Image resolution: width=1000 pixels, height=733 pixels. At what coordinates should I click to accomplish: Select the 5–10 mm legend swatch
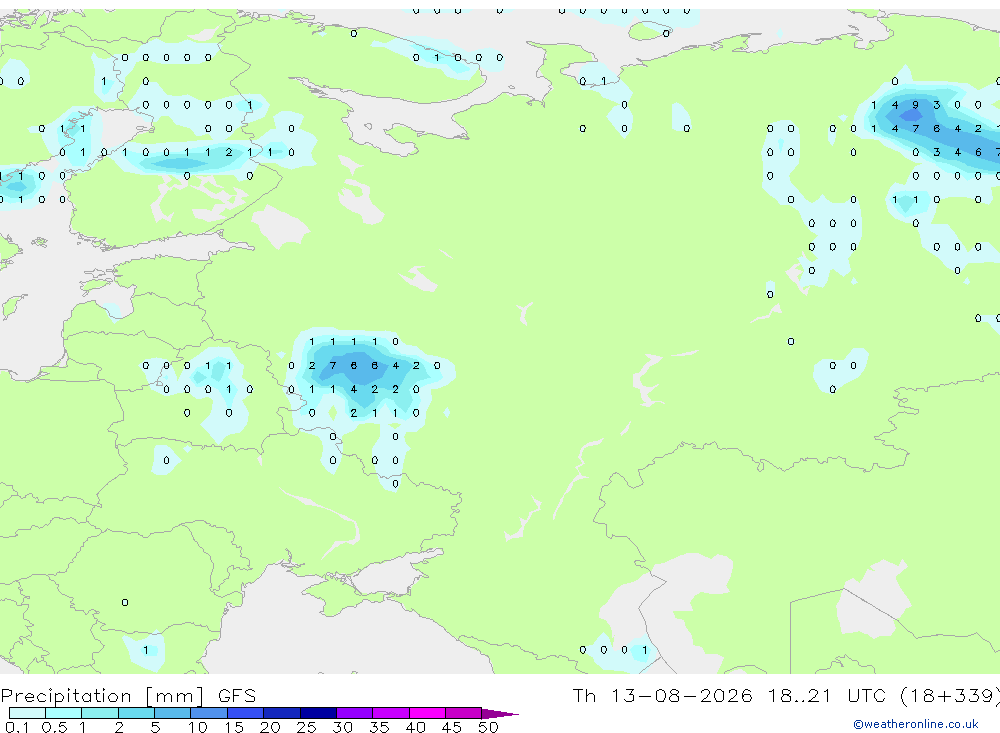click(x=173, y=713)
